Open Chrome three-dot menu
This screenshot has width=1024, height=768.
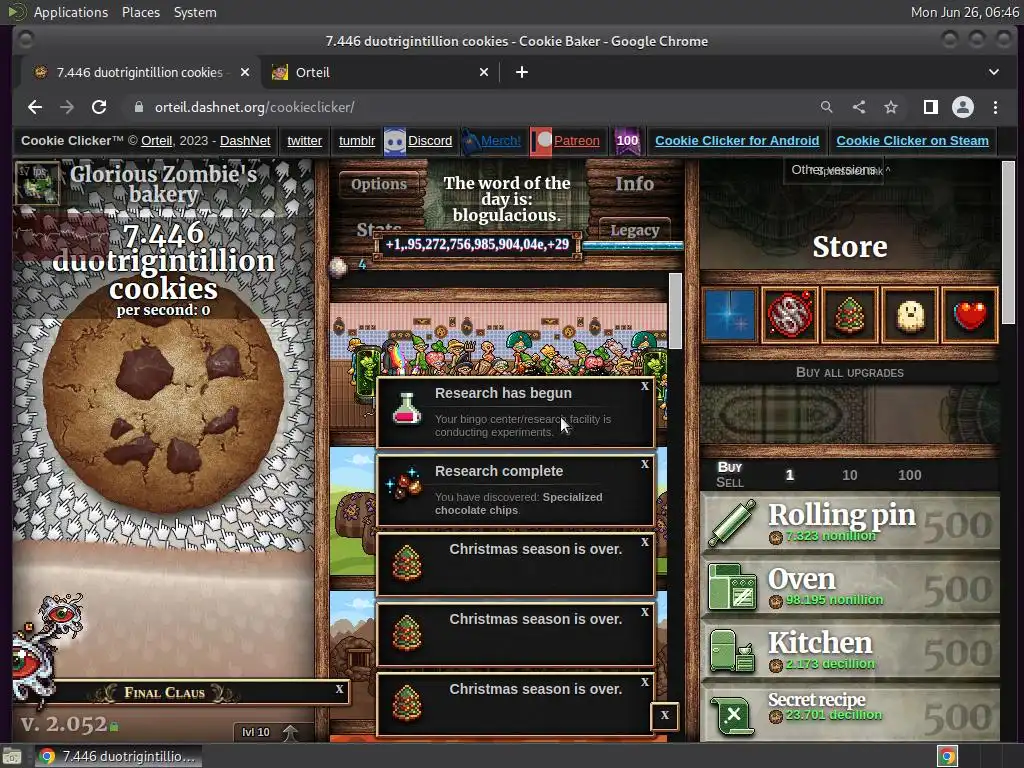click(995, 107)
